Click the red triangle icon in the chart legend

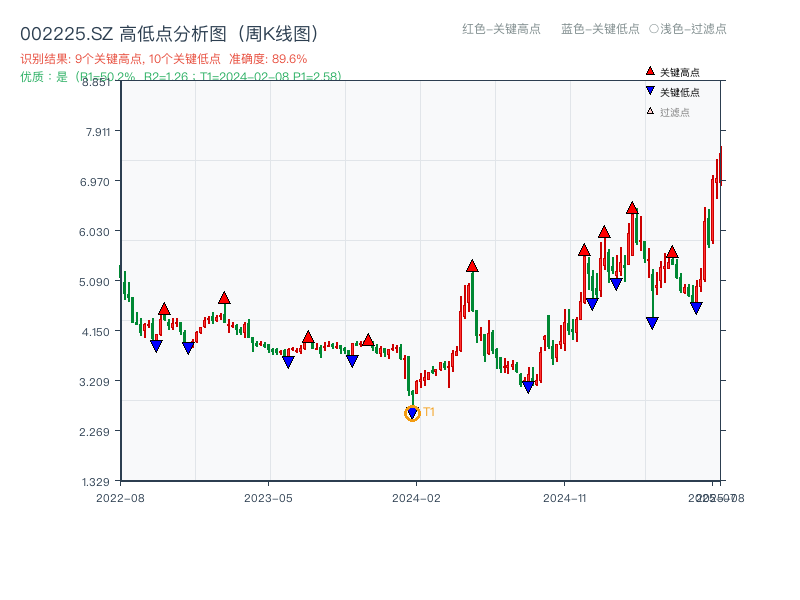point(650,71)
